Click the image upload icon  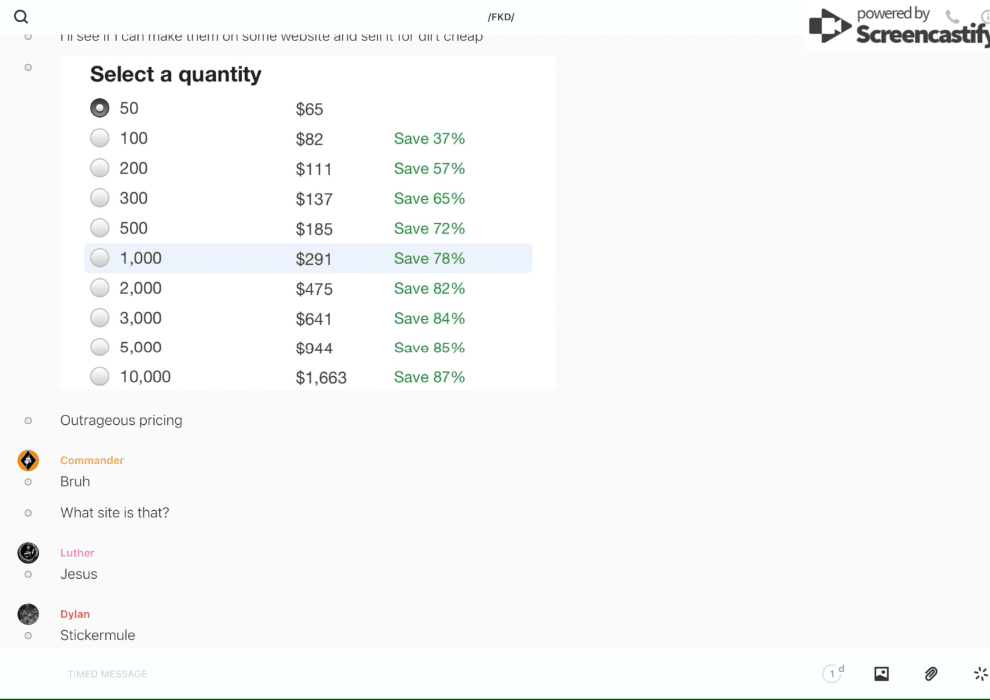click(881, 674)
